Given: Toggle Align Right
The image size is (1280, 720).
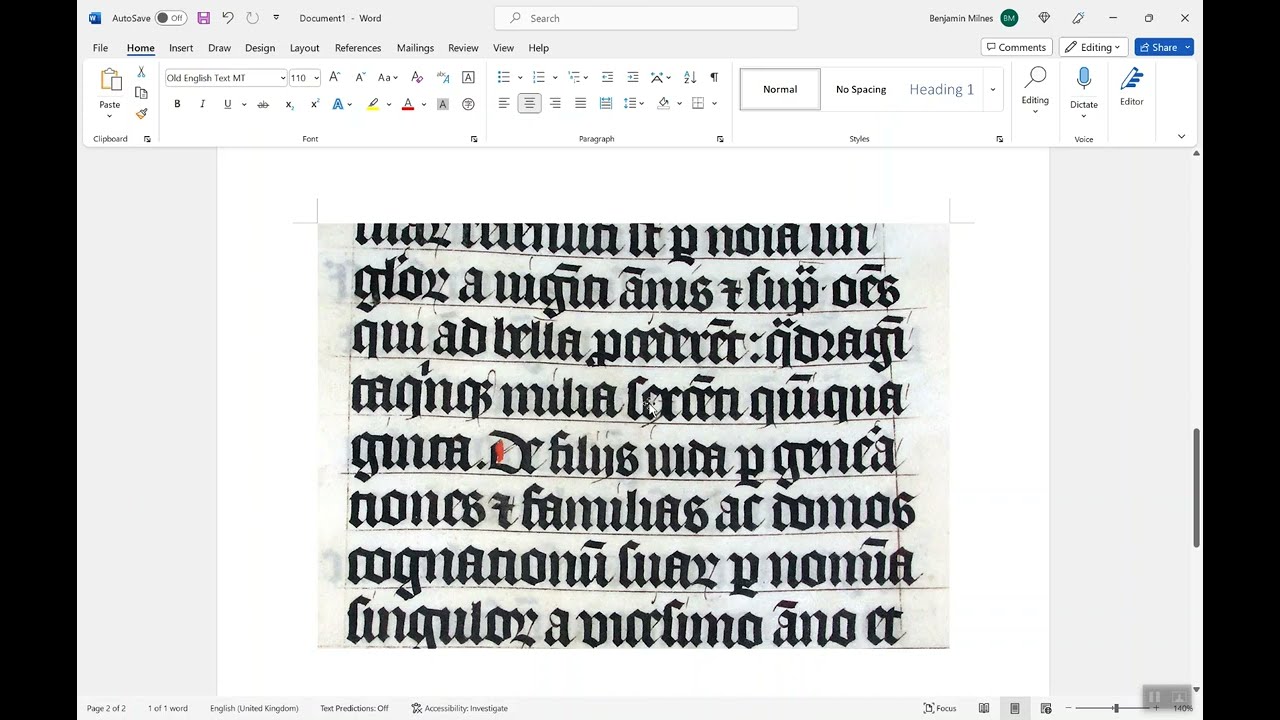Looking at the screenshot, I should tap(554, 104).
